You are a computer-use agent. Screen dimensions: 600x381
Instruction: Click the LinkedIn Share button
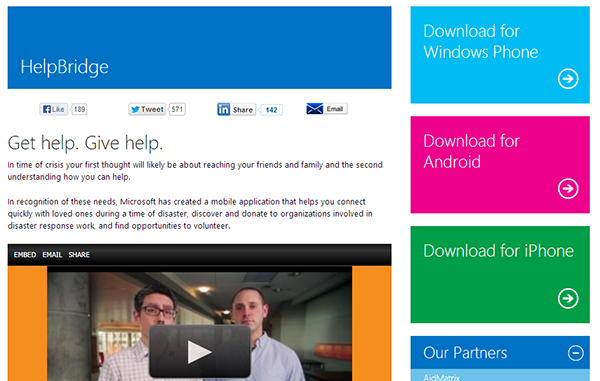(x=236, y=110)
